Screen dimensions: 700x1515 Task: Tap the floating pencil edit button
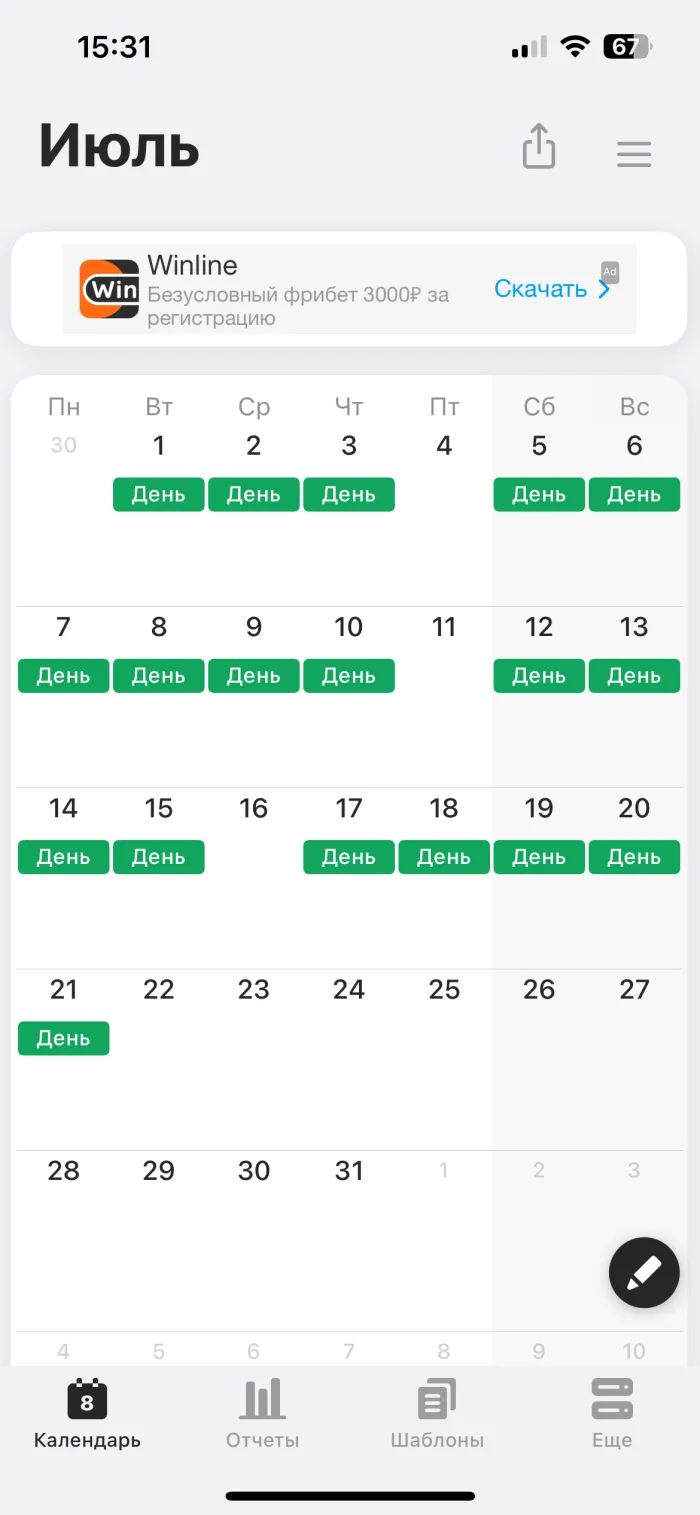[644, 1272]
